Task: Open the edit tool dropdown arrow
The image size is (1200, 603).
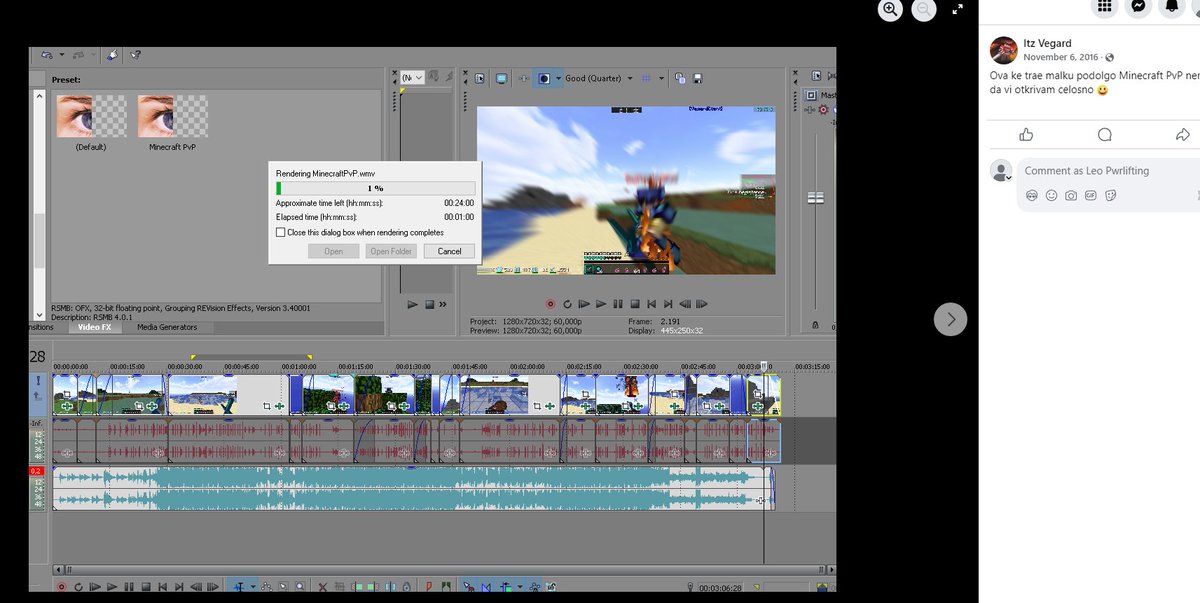Action: [252, 587]
